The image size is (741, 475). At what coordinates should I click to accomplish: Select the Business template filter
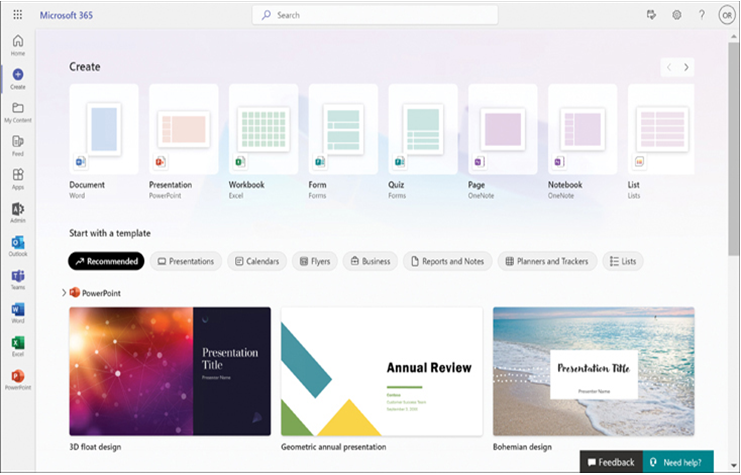tap(370, 261)
